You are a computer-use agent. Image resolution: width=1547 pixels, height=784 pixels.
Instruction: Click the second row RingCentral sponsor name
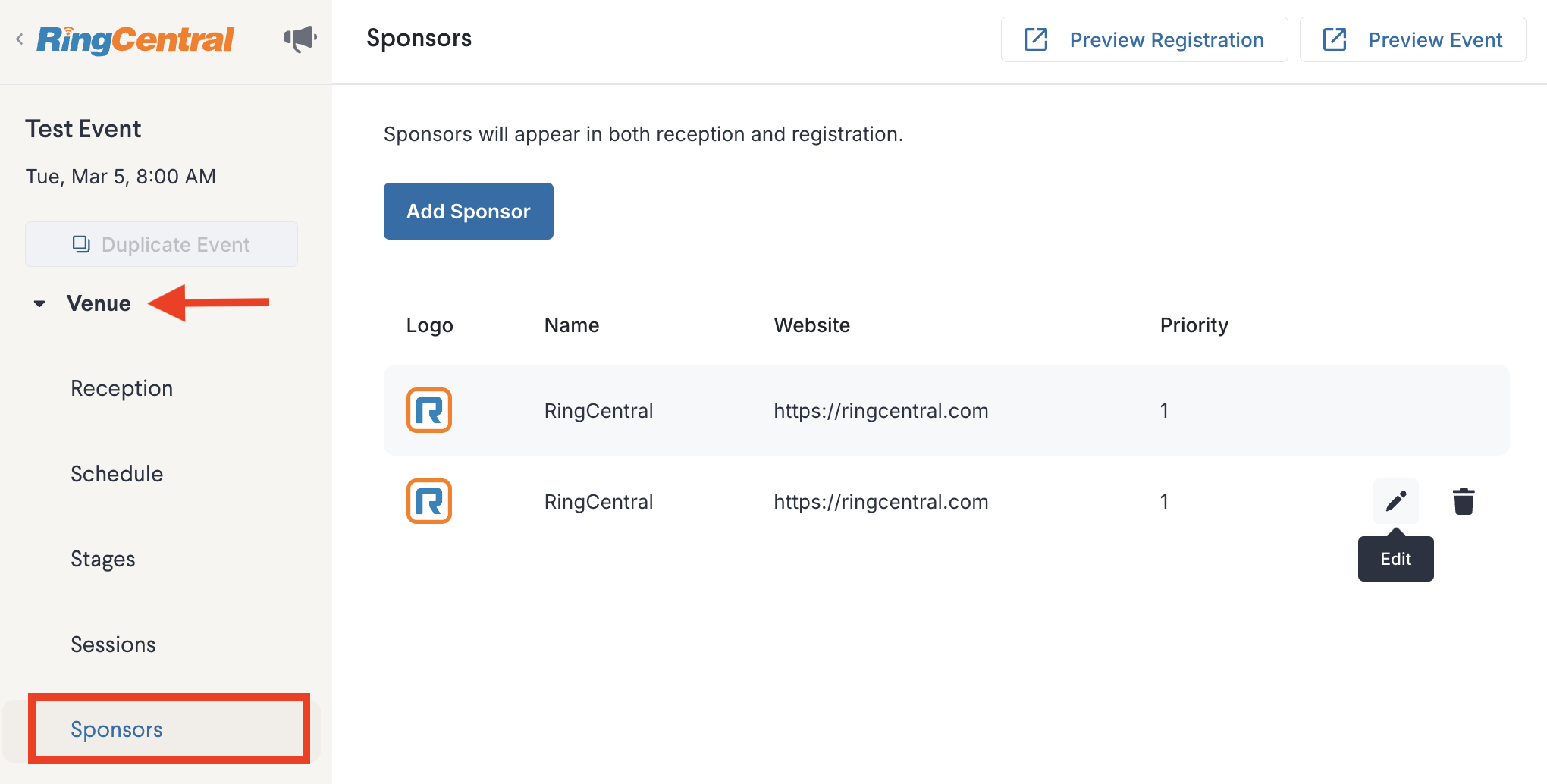tap(599, 502)
